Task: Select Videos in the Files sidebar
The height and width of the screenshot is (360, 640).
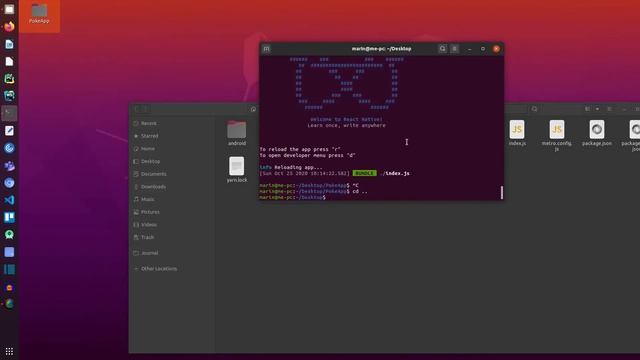Action: (172, 224)
